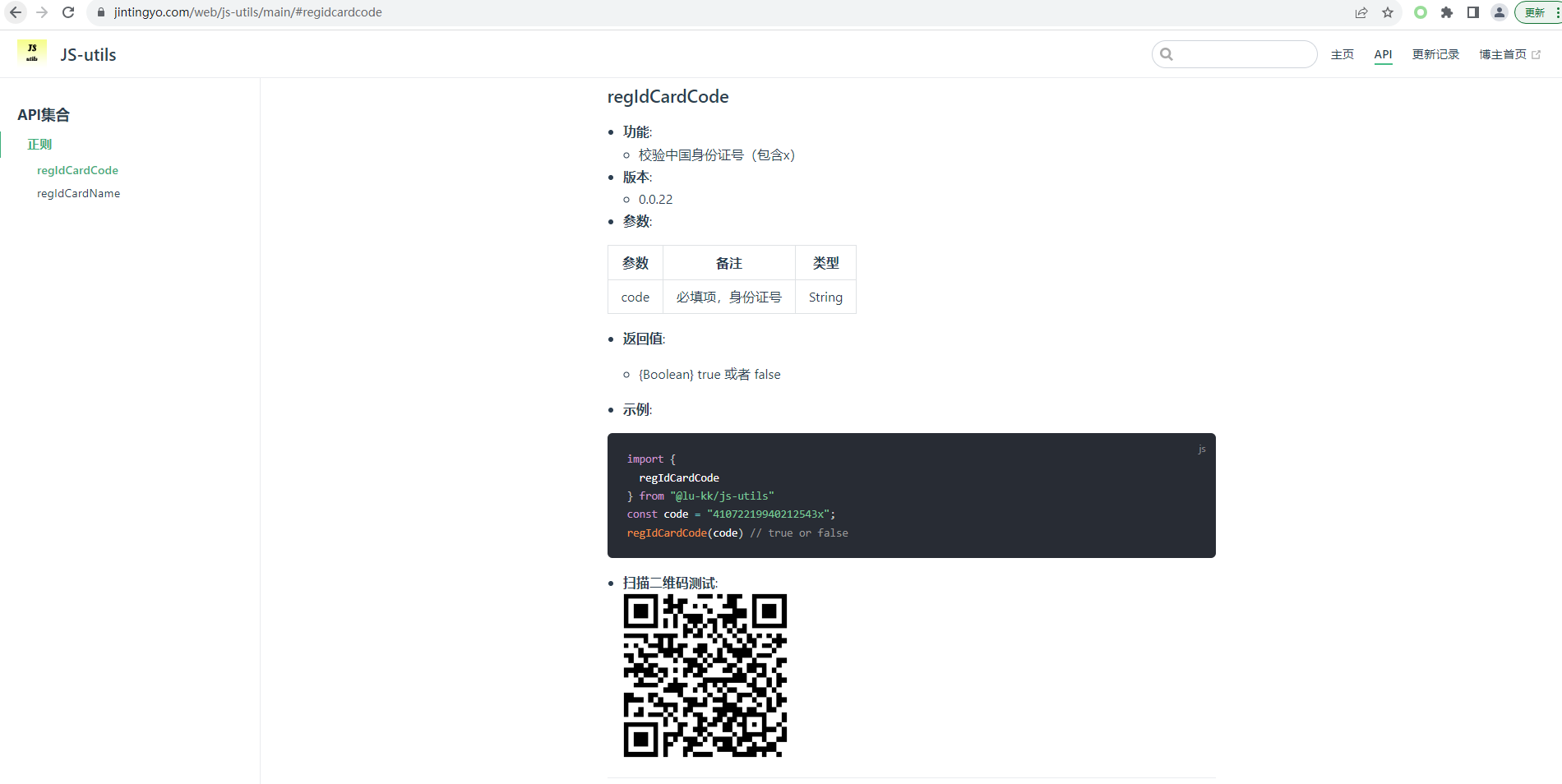Open the green circle extension icon
Image resolution: width=1562 pixels, height=784 pixels.
coord(1421,12)
